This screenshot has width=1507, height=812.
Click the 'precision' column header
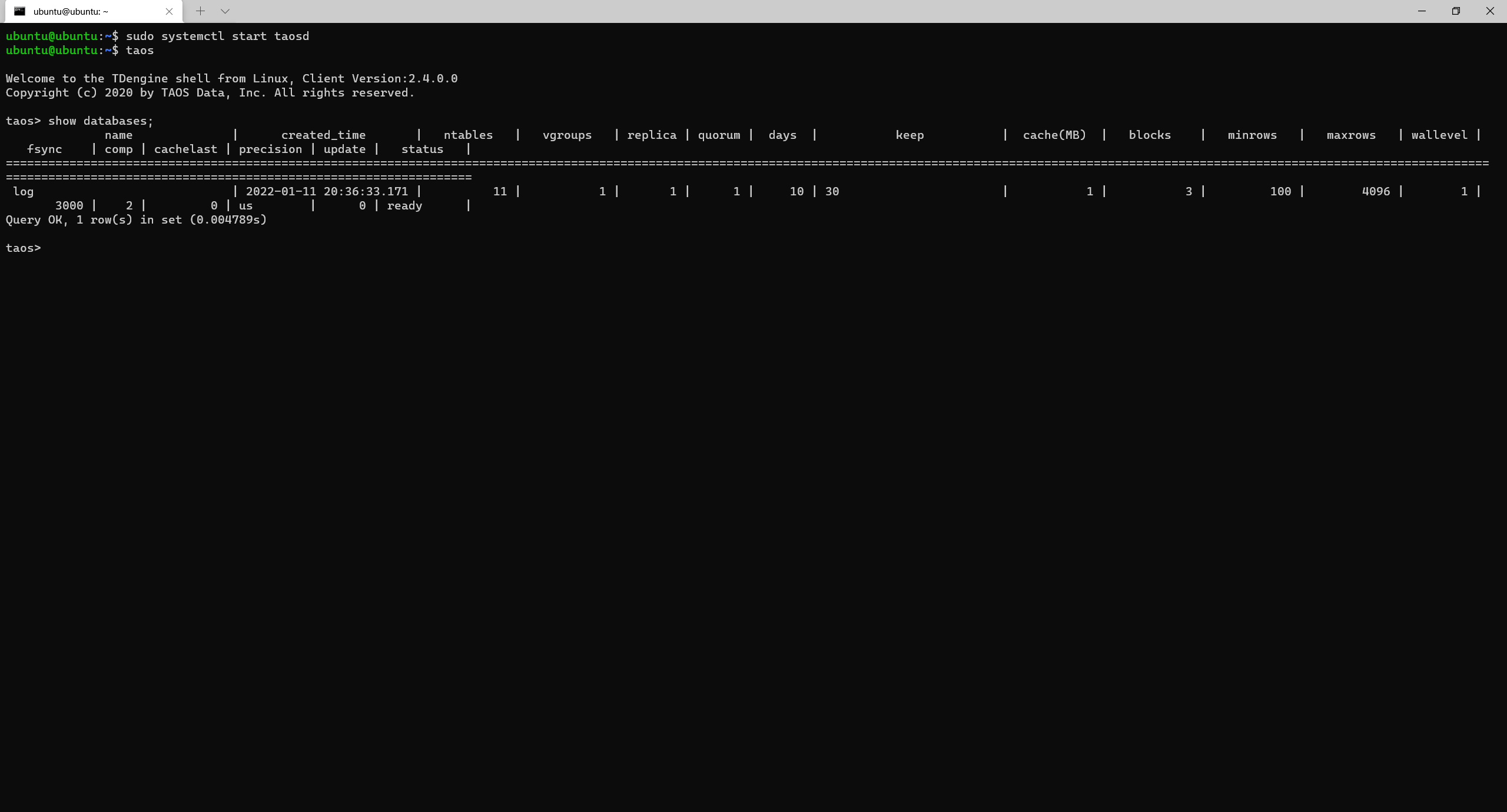tap(270, 149)
